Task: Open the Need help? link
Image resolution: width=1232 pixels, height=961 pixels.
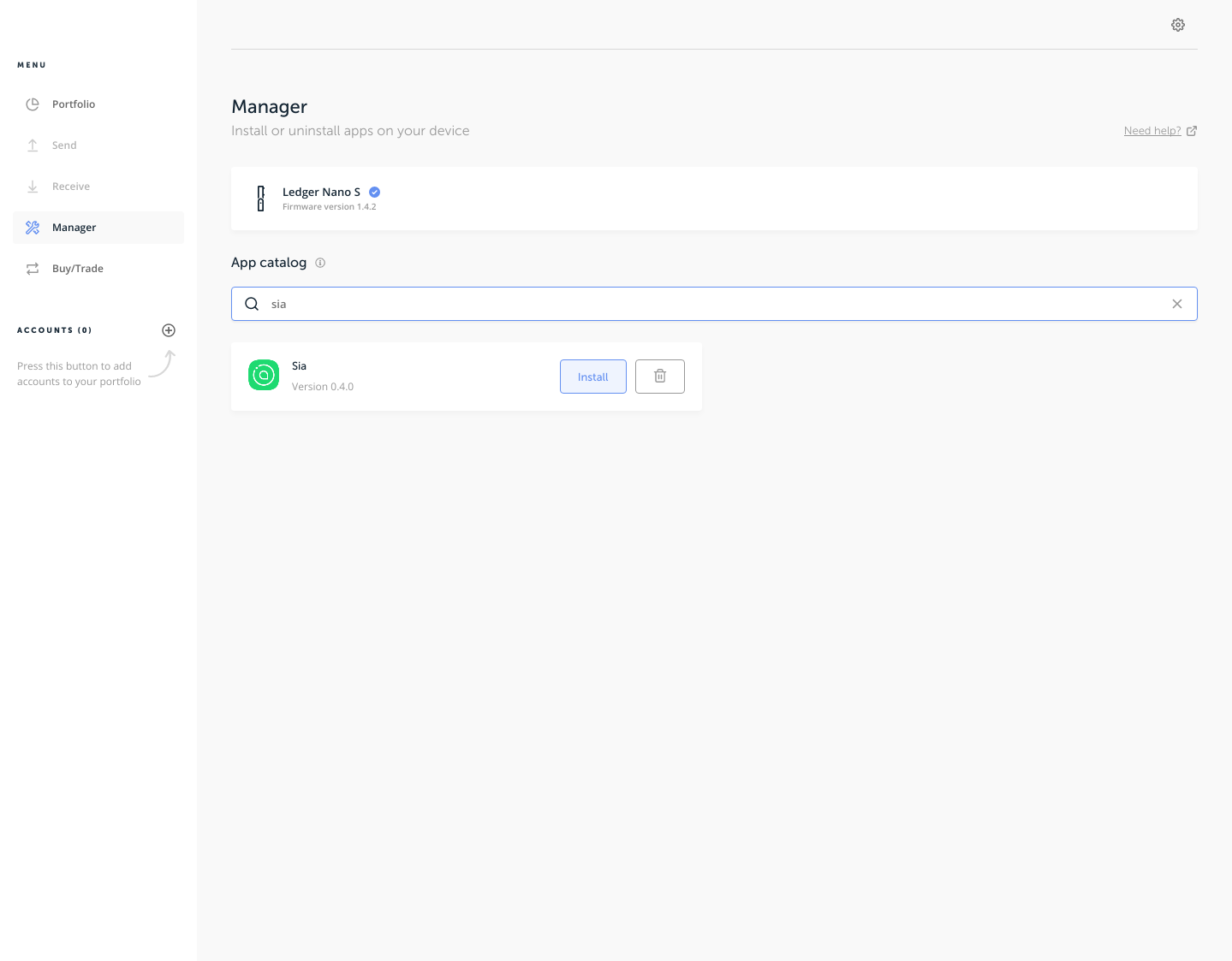Action: tap(1152, 131)
